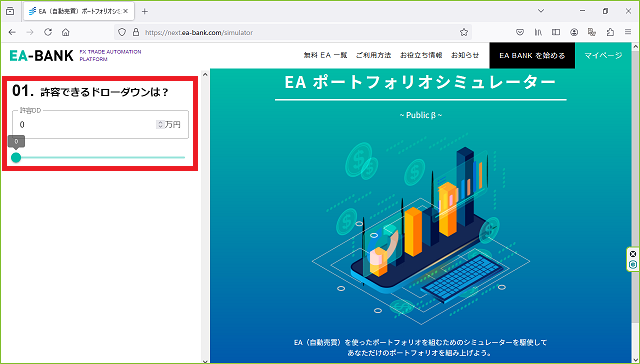Click the drawdown slider handle
The height and width of the screenshot is (364, 640).
[x=16, y=158]
